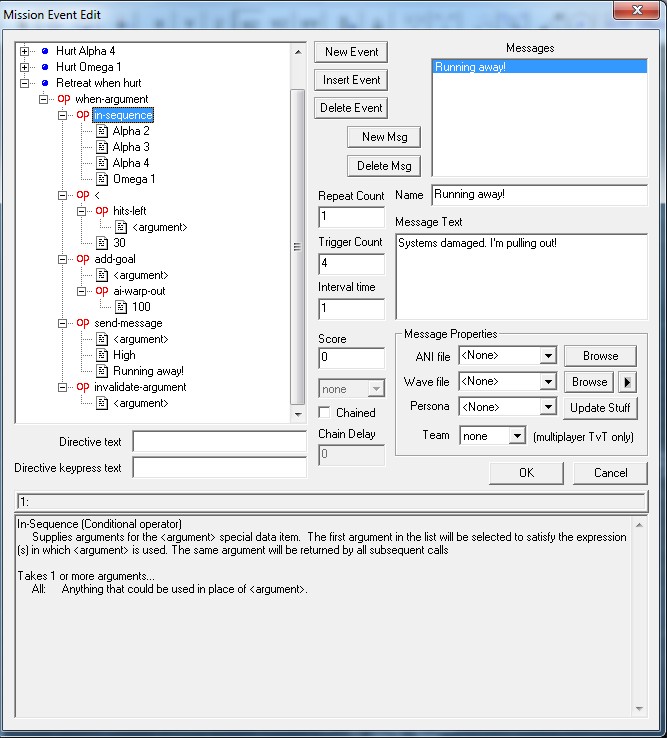Click the blue dot icon for Hurt Omega 1
The width and height of the screenshot is (667, 738).
[x=44, y=67]
